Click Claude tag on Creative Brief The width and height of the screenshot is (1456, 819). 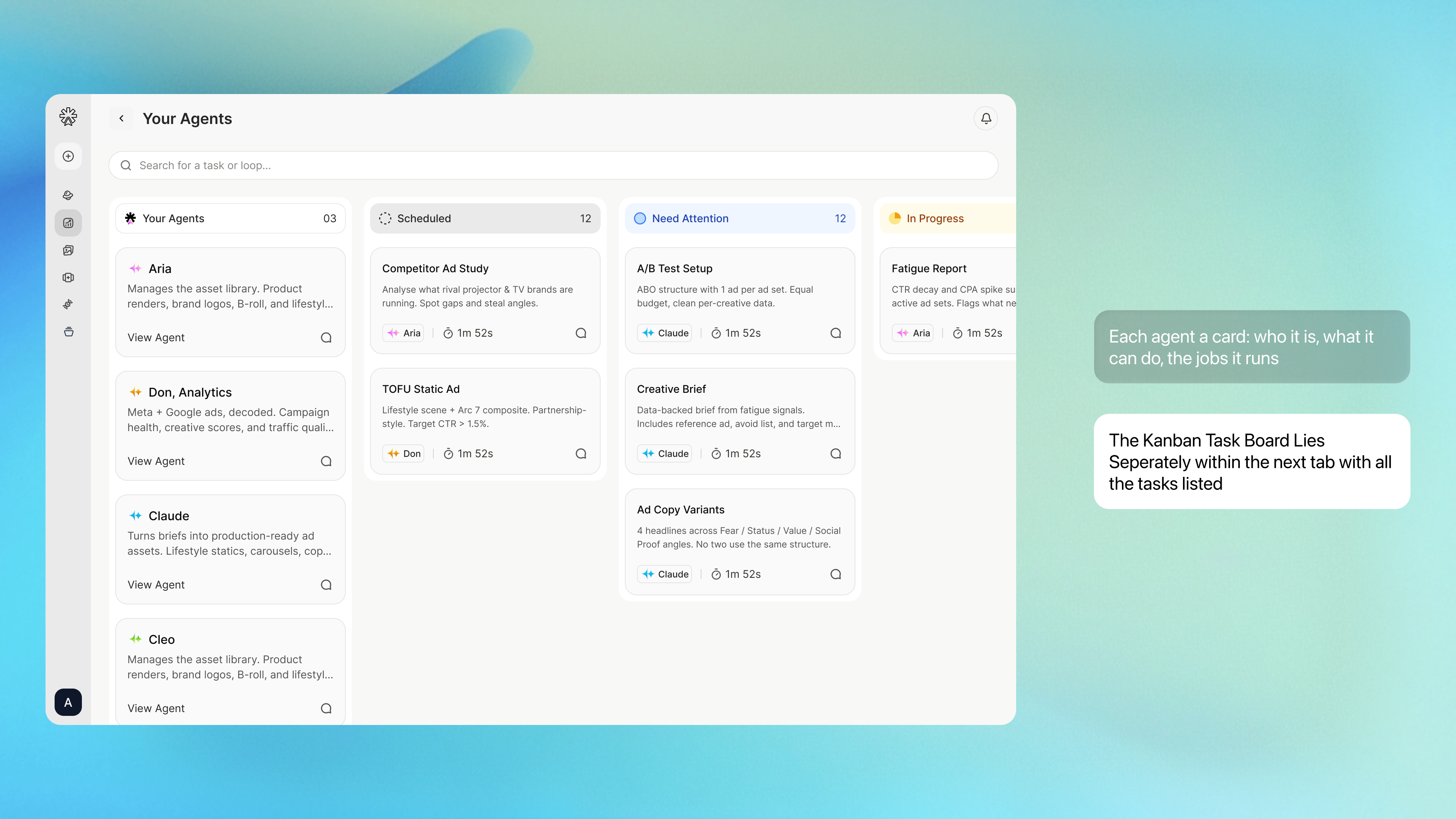point(664,453)
